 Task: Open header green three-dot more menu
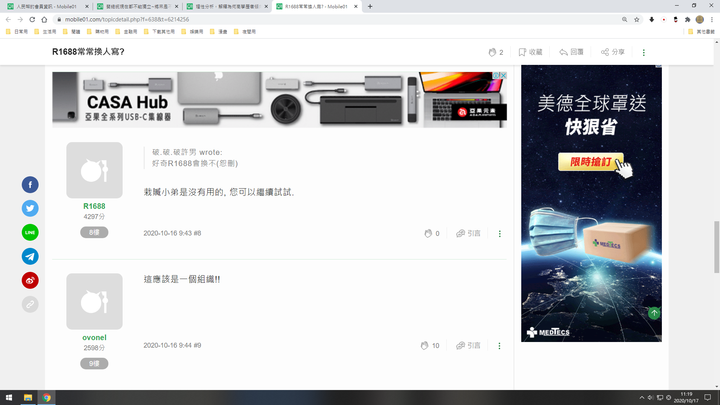pos(643,52)
